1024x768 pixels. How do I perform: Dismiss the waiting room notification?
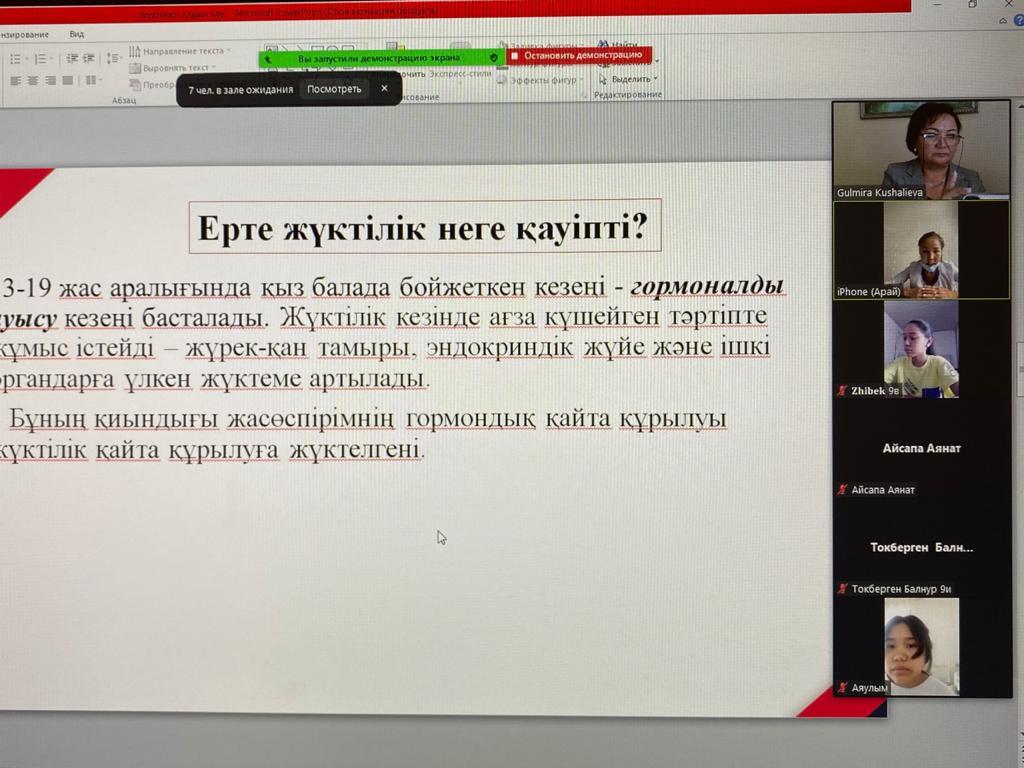[x=384, y=89]
